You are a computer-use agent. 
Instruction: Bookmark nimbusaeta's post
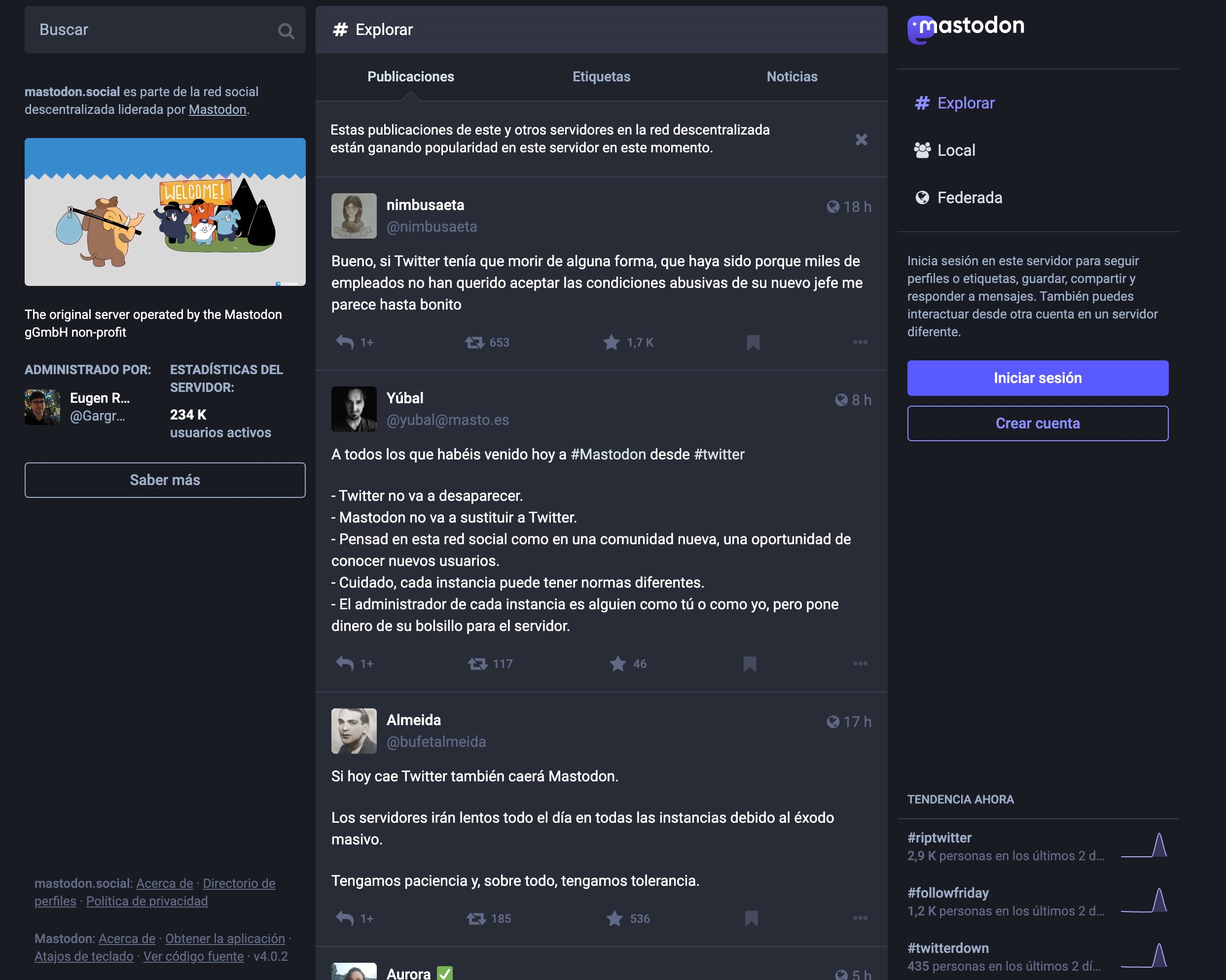click(x=753, y=342)
